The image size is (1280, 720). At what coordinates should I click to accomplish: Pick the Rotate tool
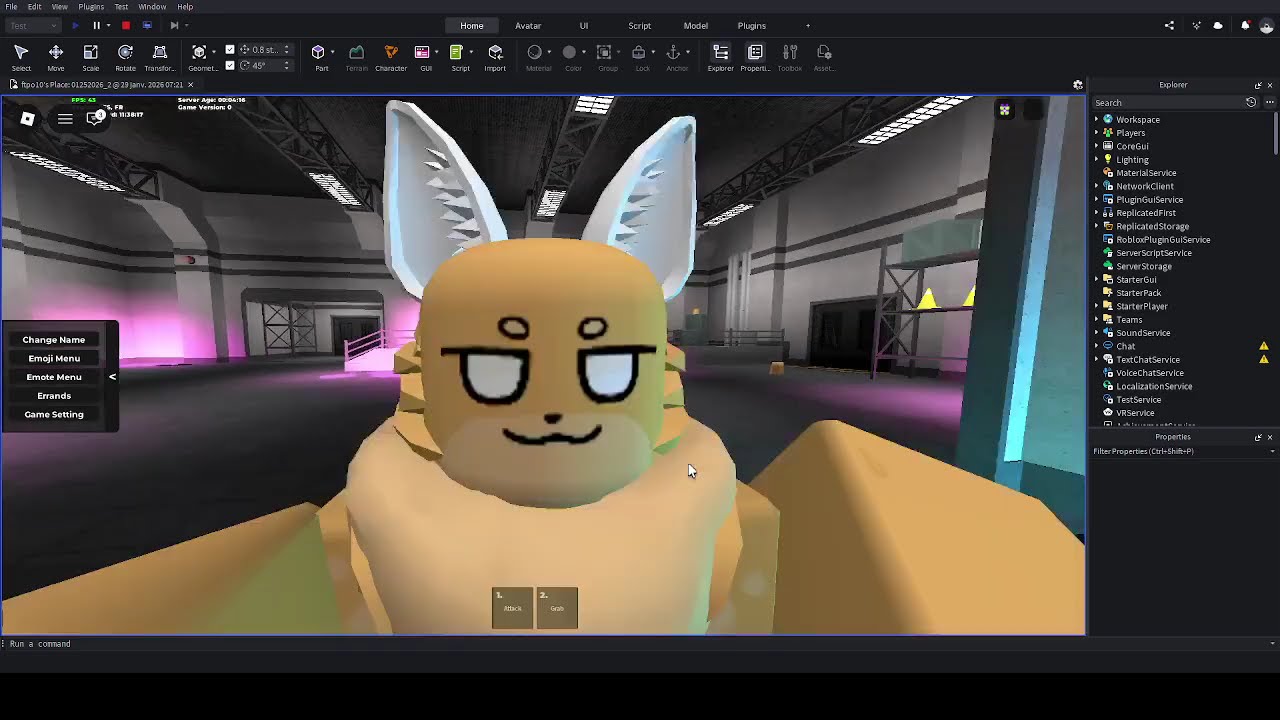tap(125, 57)
